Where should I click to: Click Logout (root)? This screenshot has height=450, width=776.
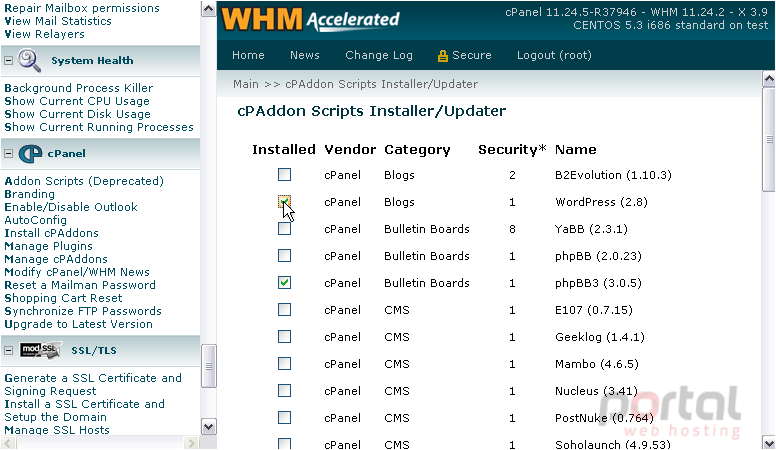pyautogui.click(x=554, y=55)
